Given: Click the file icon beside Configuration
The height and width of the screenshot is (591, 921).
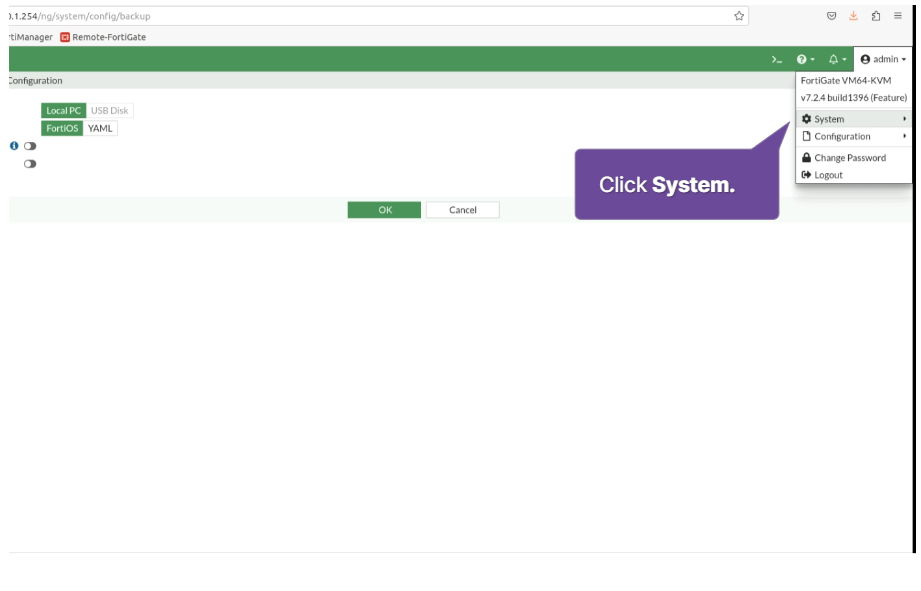Looking at the screenshot, I should 806,136.
